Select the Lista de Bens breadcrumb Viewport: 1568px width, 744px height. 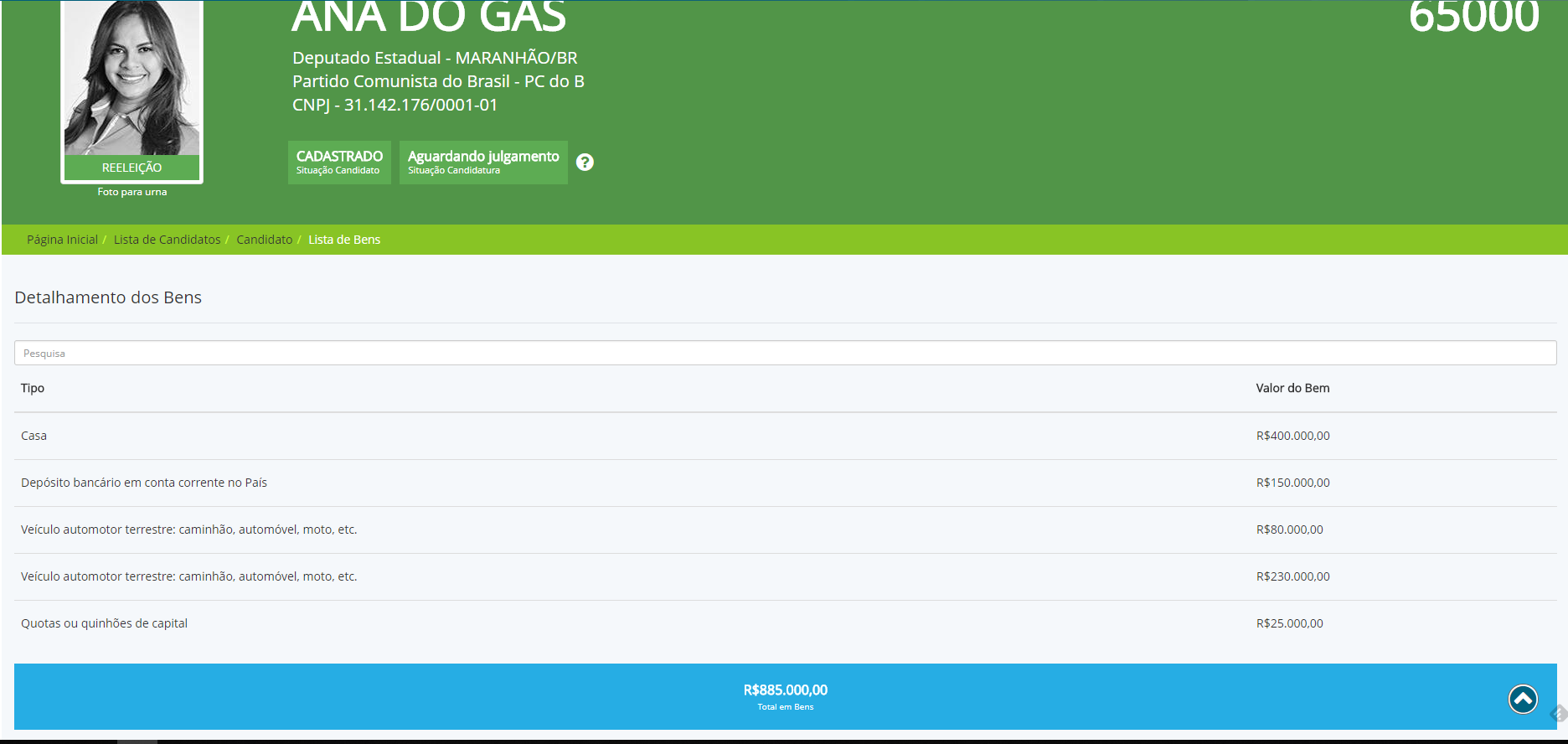click(x=344, y=240)
